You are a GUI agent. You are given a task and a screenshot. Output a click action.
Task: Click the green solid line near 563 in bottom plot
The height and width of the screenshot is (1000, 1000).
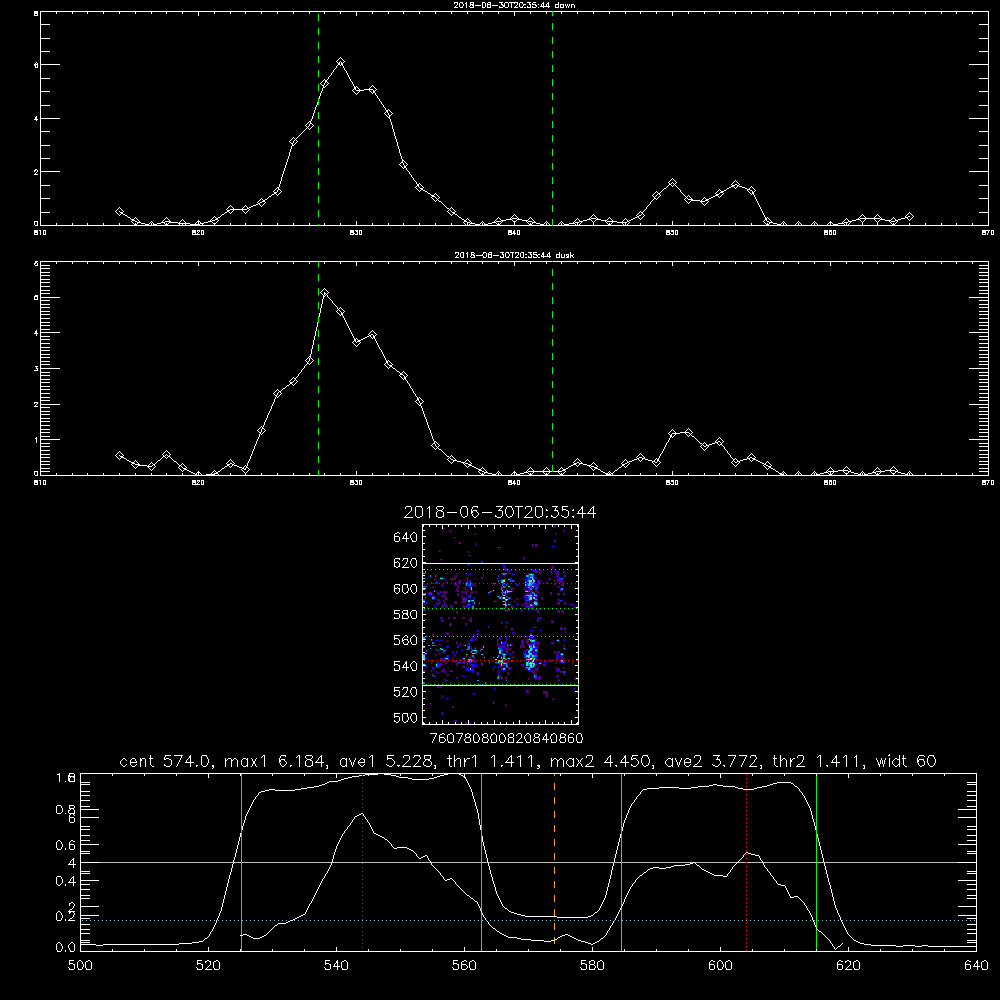(482, 862)
